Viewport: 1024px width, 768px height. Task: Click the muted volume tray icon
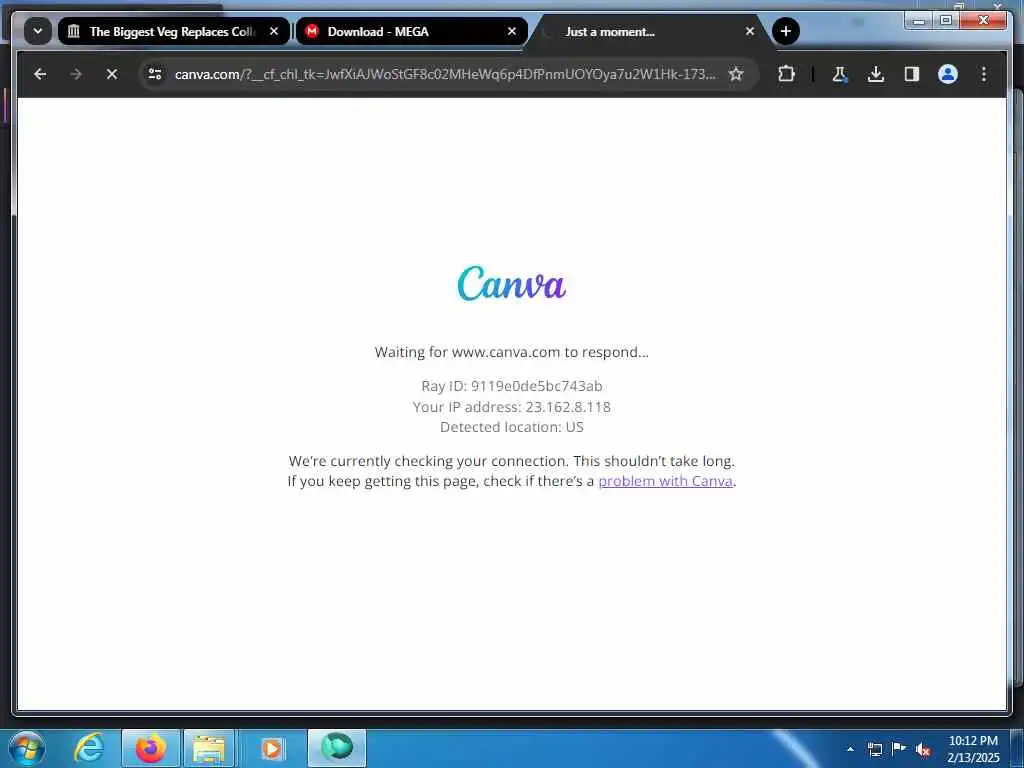click(x=923, y=749)
